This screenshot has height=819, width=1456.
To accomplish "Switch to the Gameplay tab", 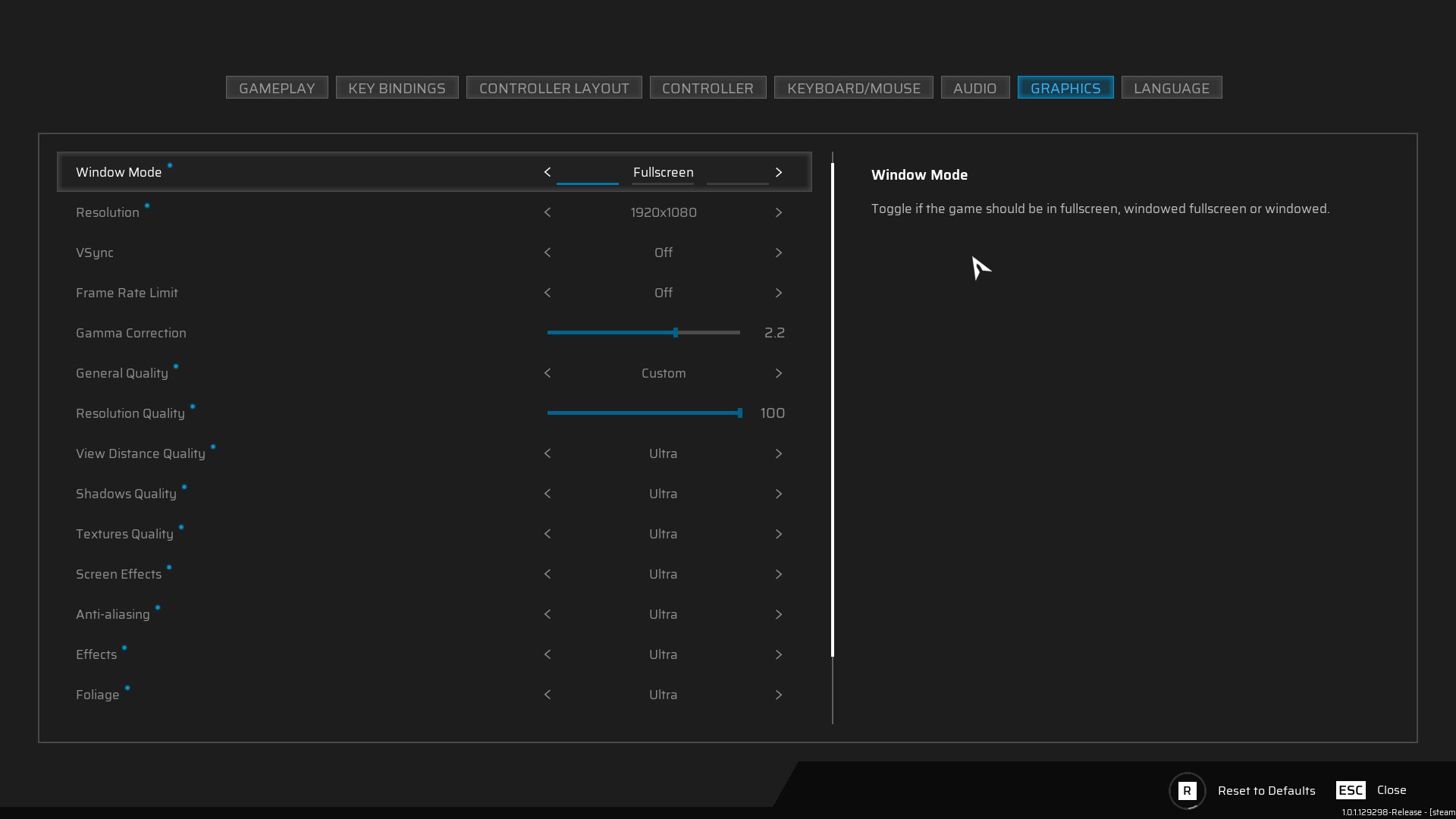I will 277,88.
